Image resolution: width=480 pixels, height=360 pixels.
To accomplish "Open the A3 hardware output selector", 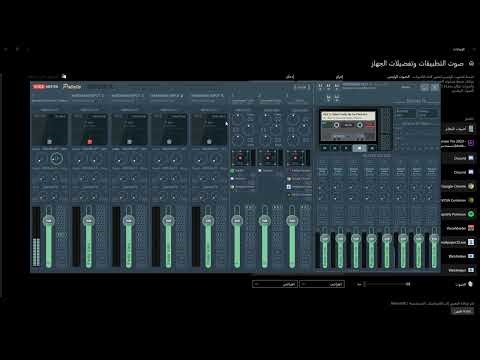I will tap(337, 86).
